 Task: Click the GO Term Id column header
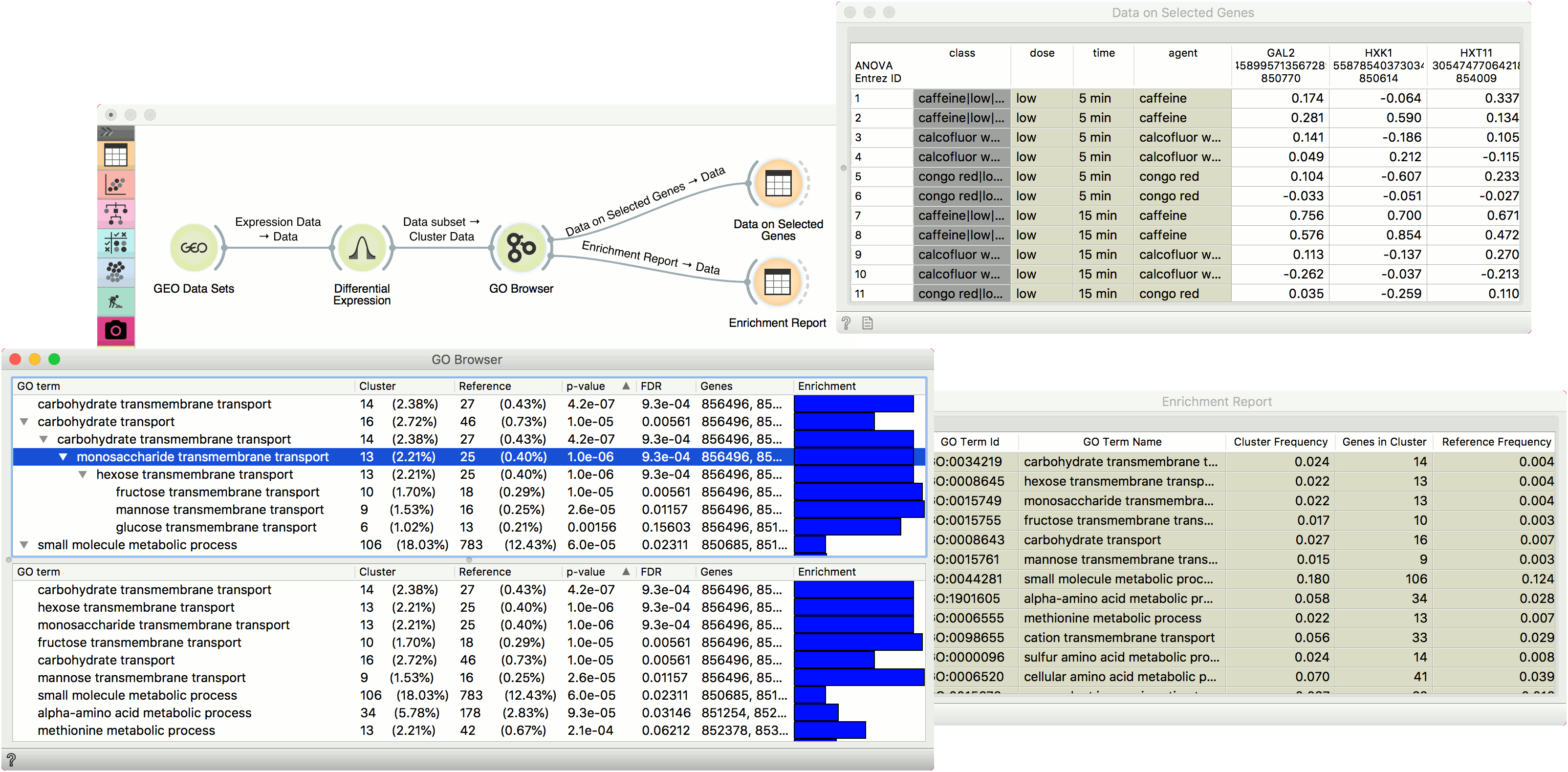[x=977, y=442]
